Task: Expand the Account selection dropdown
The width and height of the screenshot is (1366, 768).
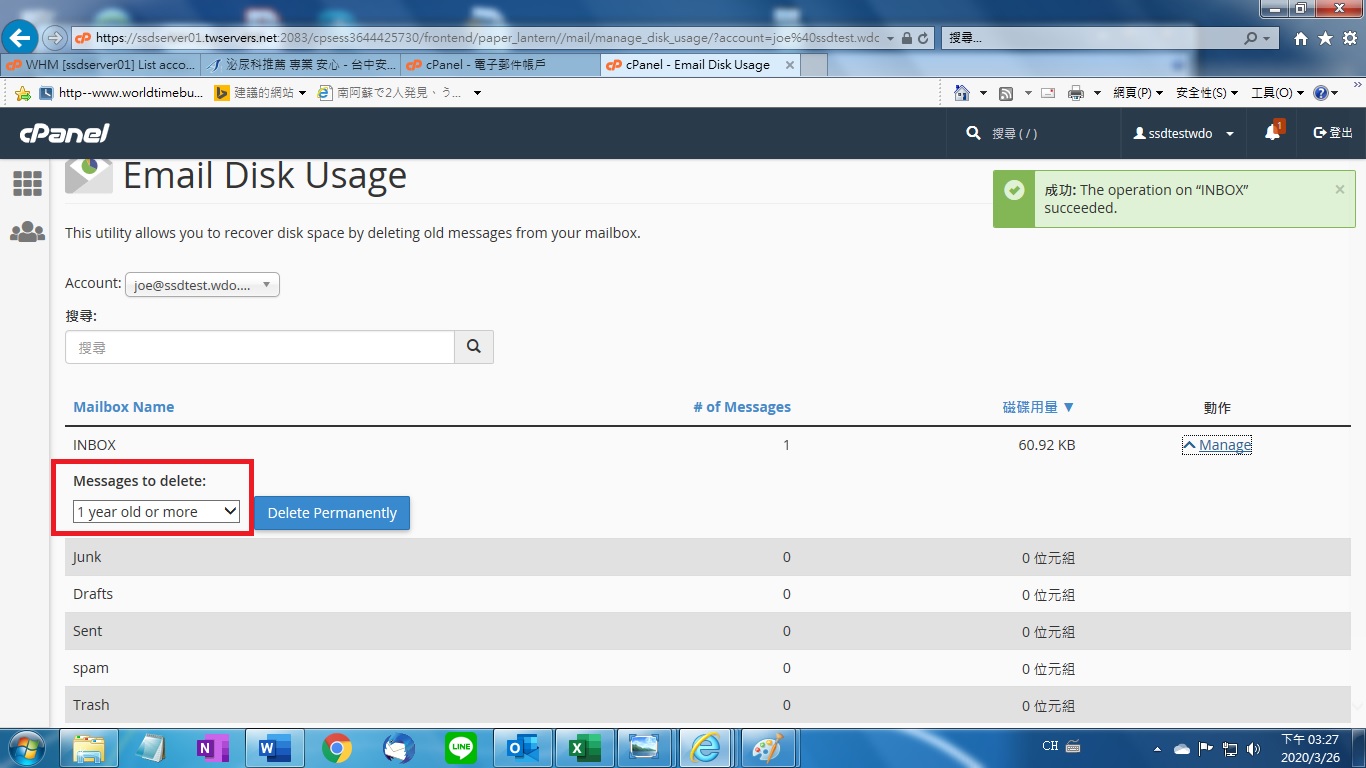Action: [202, 285]
